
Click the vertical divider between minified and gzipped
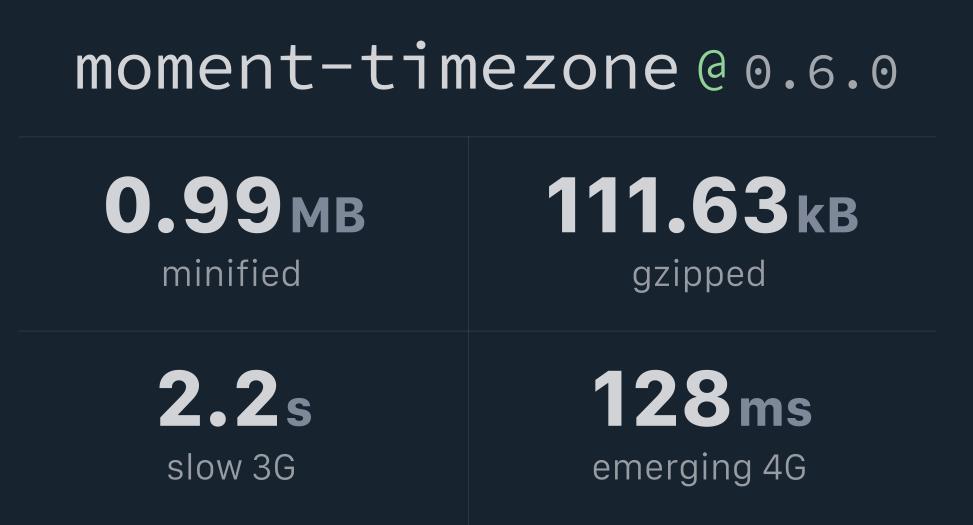(x=468, y=233)
